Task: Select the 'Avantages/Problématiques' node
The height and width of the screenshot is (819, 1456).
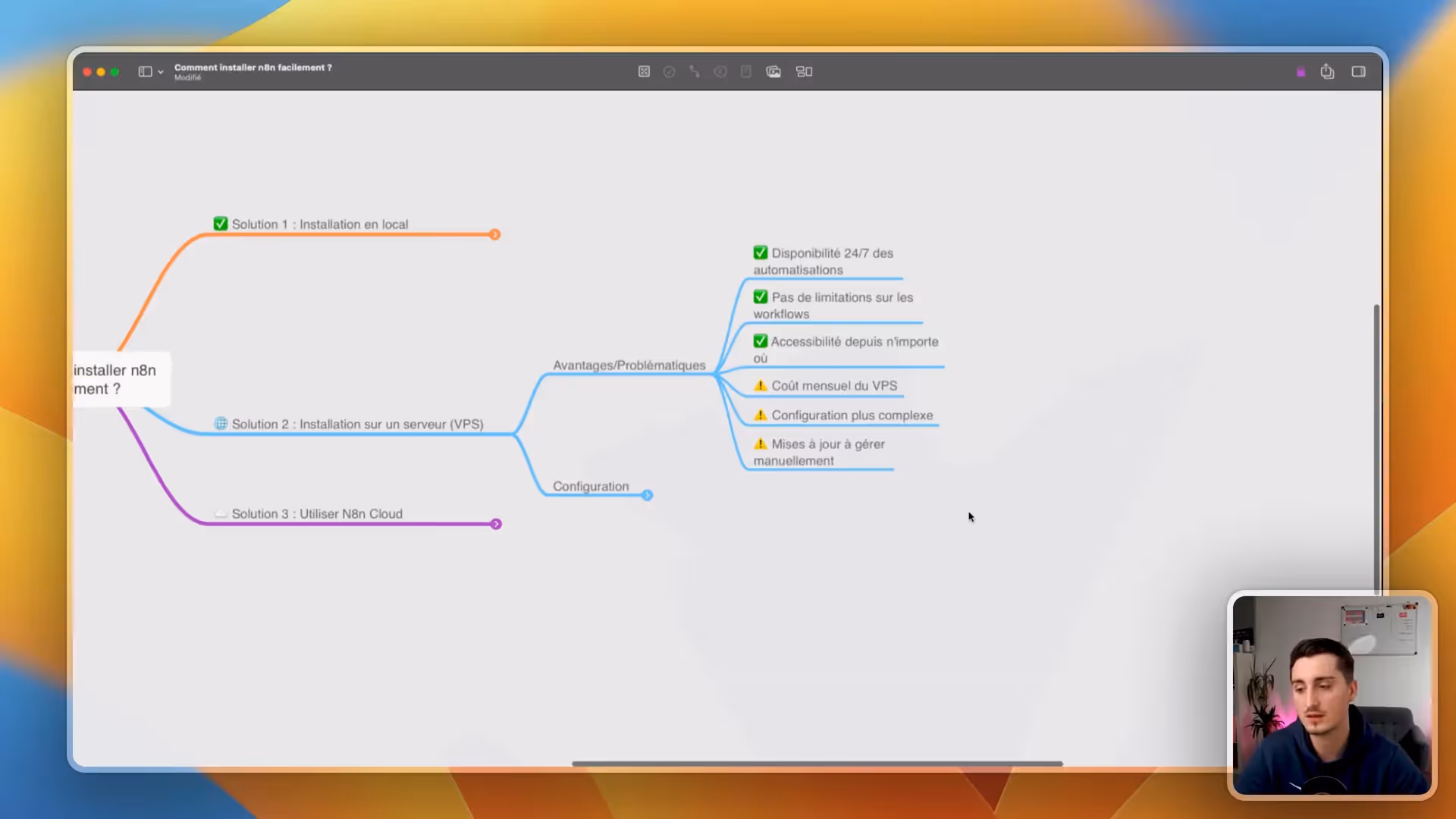Action: [x=629, y=366]
